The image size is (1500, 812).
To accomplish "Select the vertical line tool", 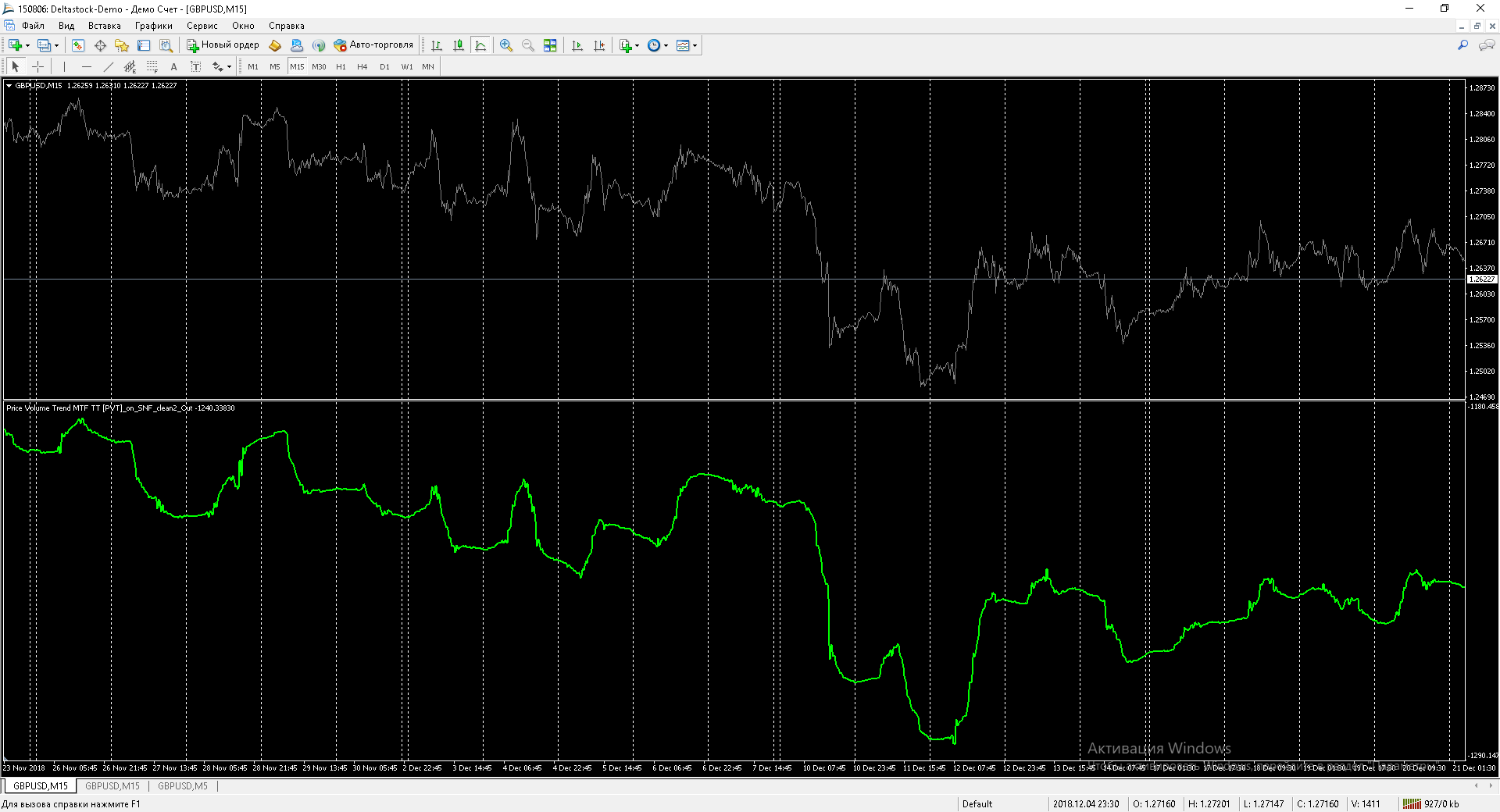I will [x=64, y=66].
